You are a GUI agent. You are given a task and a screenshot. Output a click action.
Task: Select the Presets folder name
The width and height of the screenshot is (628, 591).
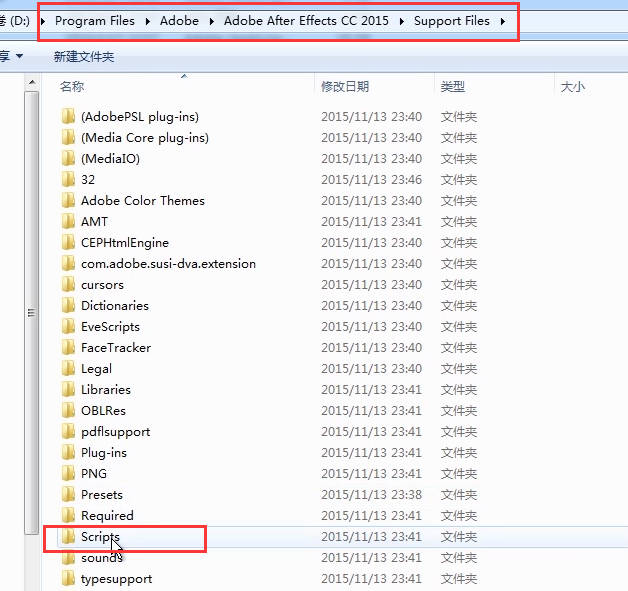pyautogui.click(x=102, y=495)
